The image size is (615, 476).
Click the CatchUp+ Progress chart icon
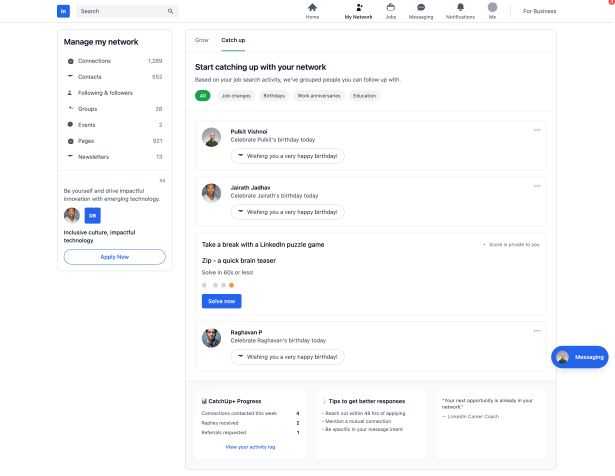[x=204, y=401]
